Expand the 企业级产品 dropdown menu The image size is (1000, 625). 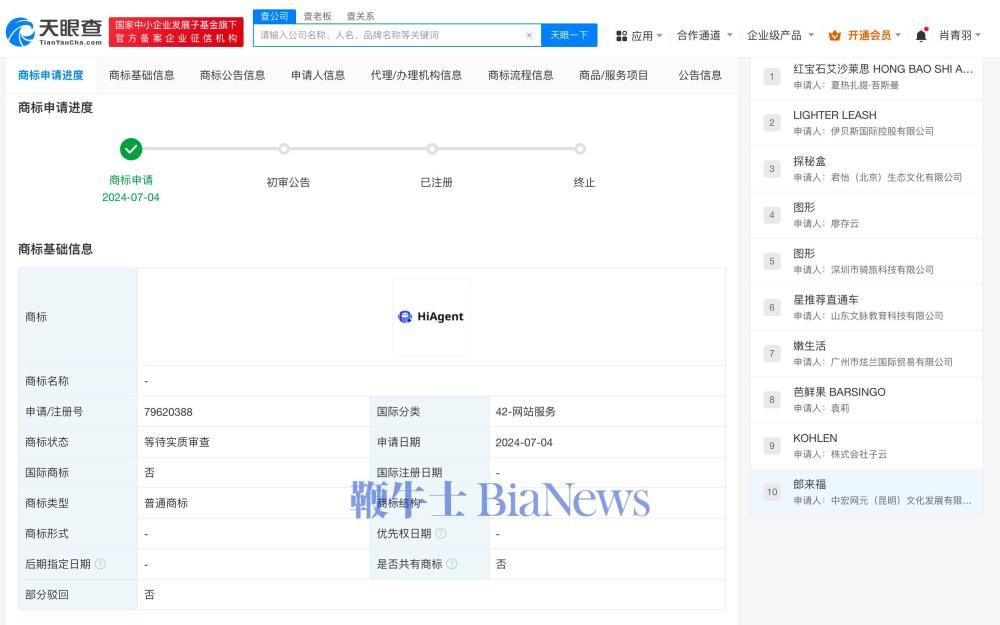pos(780,35)
